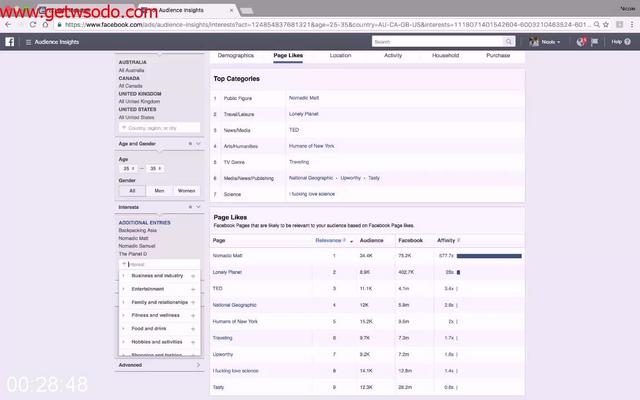
Task: Click Audience column header
Action: pos(371,240)
